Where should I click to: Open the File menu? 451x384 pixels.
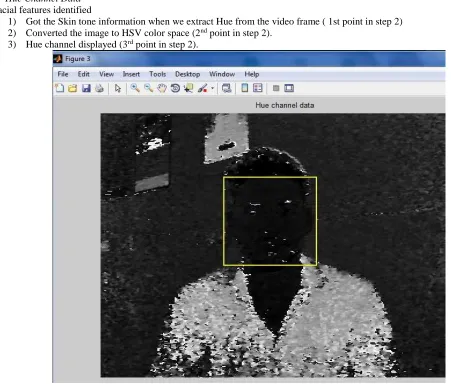63,74
